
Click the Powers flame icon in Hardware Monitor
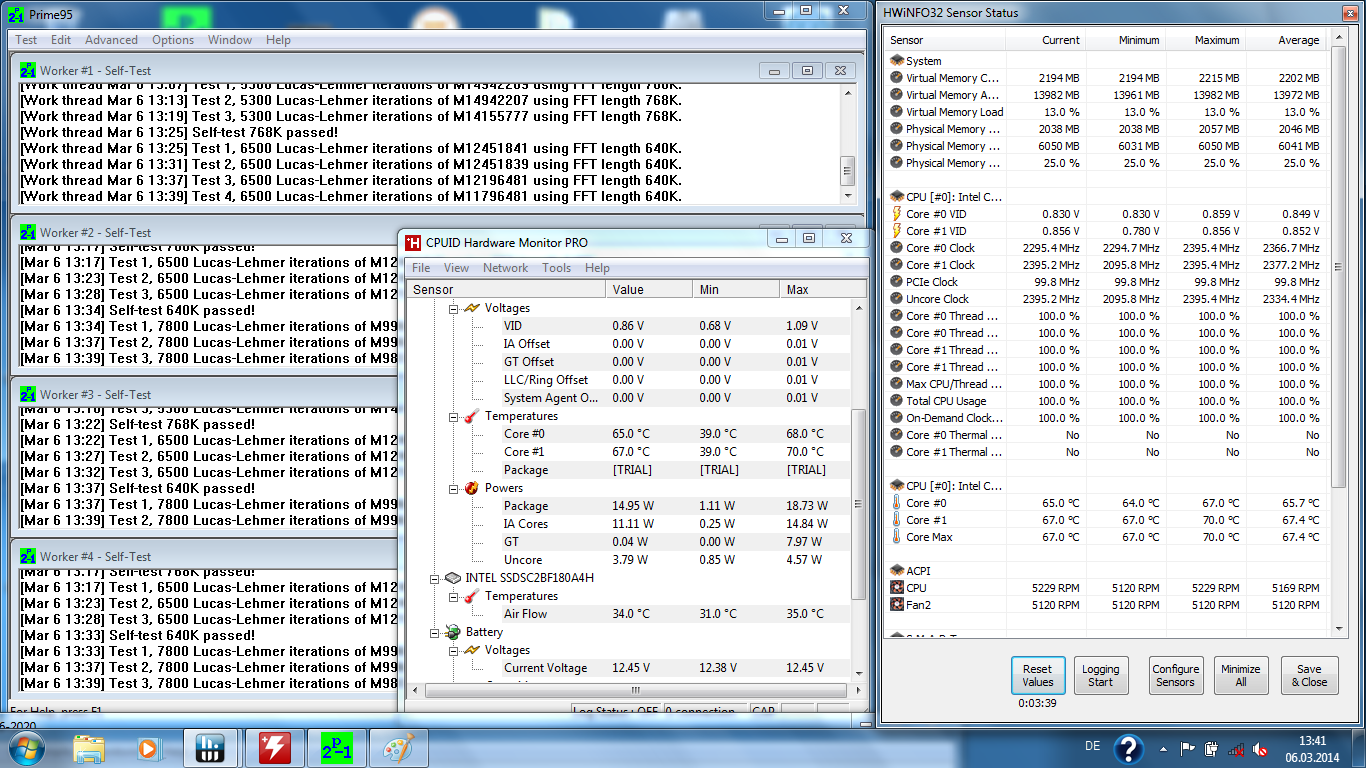(x=472, y=488)
